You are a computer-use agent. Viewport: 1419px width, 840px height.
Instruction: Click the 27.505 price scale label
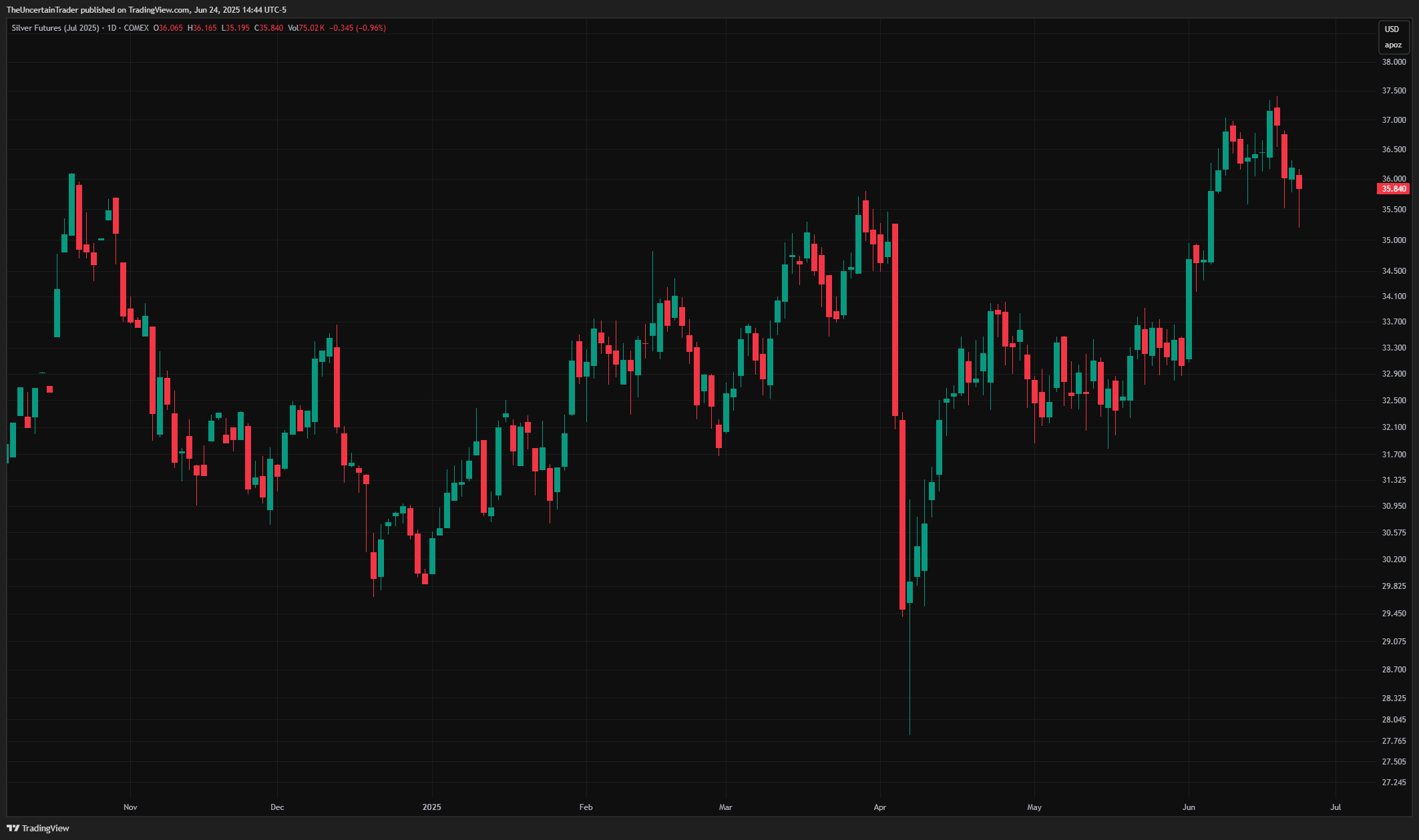pos(1394,762)
